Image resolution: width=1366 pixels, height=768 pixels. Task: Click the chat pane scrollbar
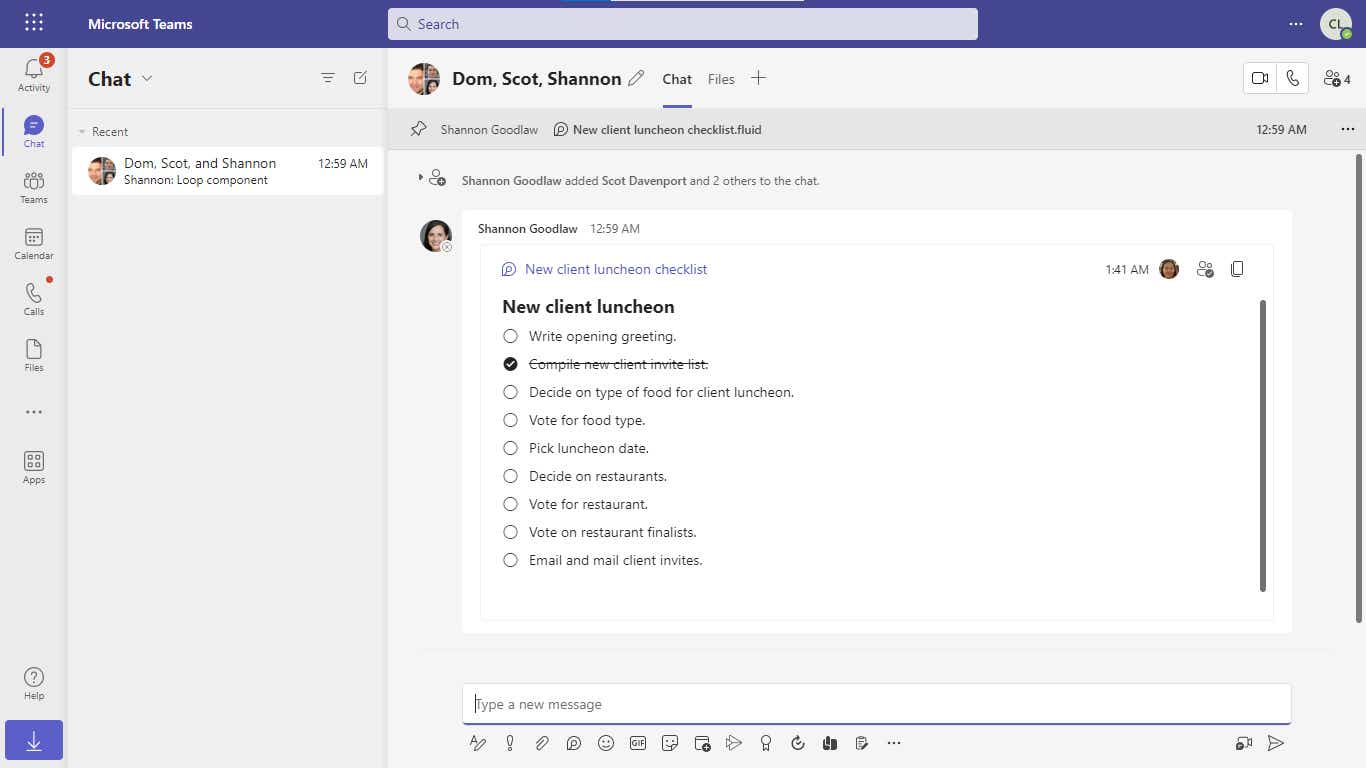click(1358, 388)
